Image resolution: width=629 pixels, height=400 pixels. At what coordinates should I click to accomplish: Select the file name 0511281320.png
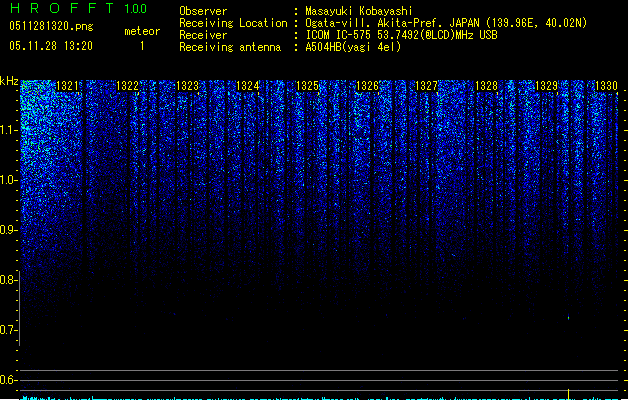point(51,26)
